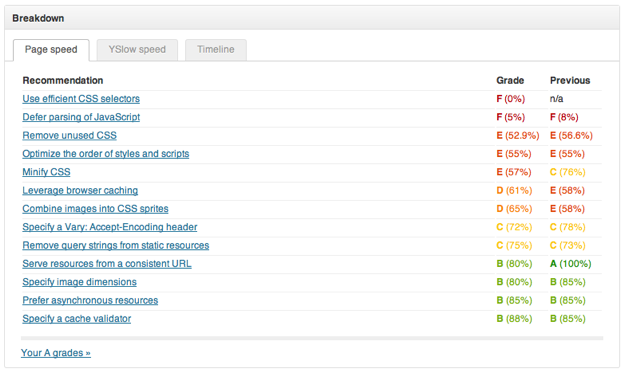
Task: Click Remove query strings from static resources
Action: 116,245
